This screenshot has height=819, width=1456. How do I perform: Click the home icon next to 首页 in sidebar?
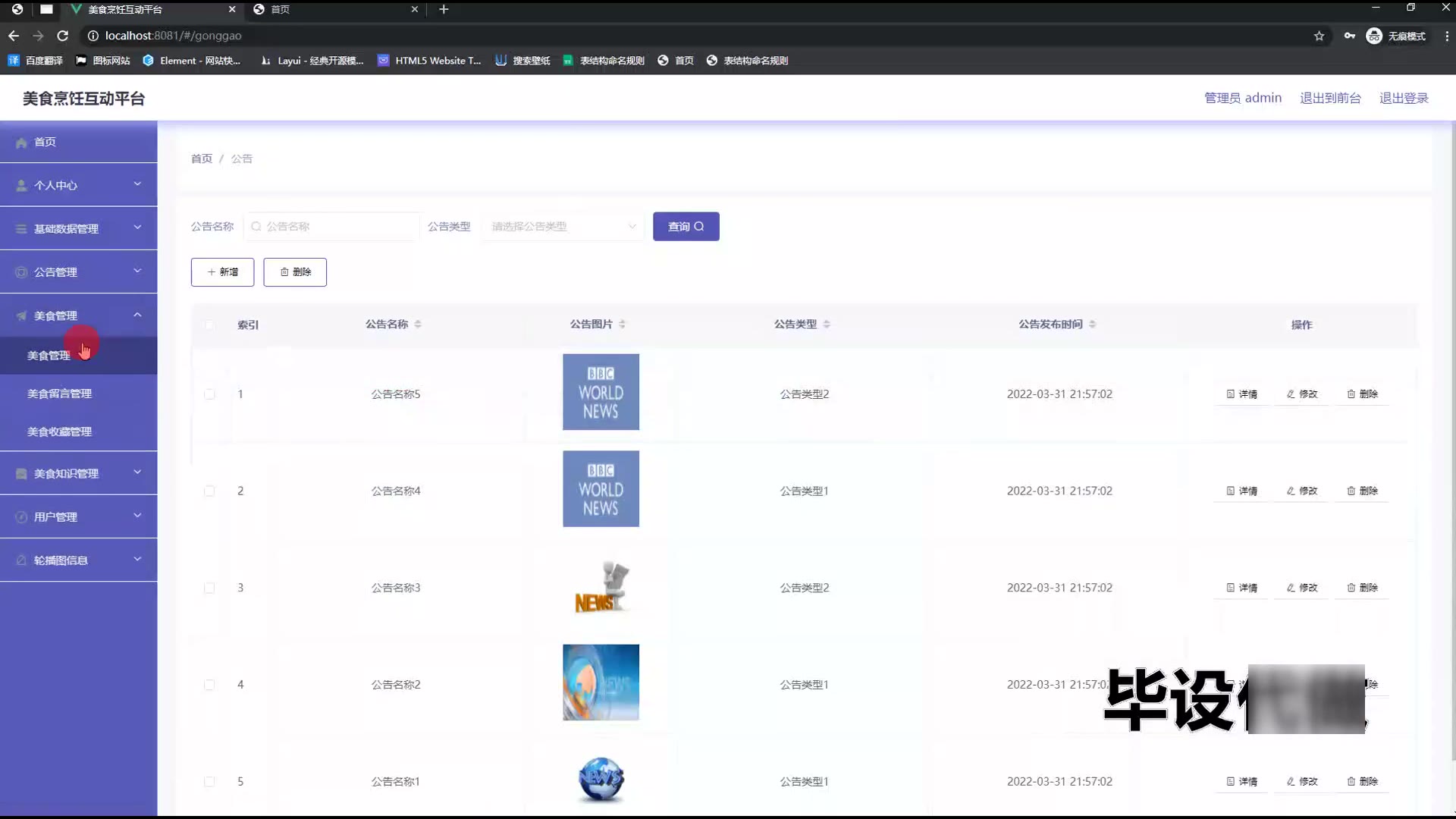point(21,143)
